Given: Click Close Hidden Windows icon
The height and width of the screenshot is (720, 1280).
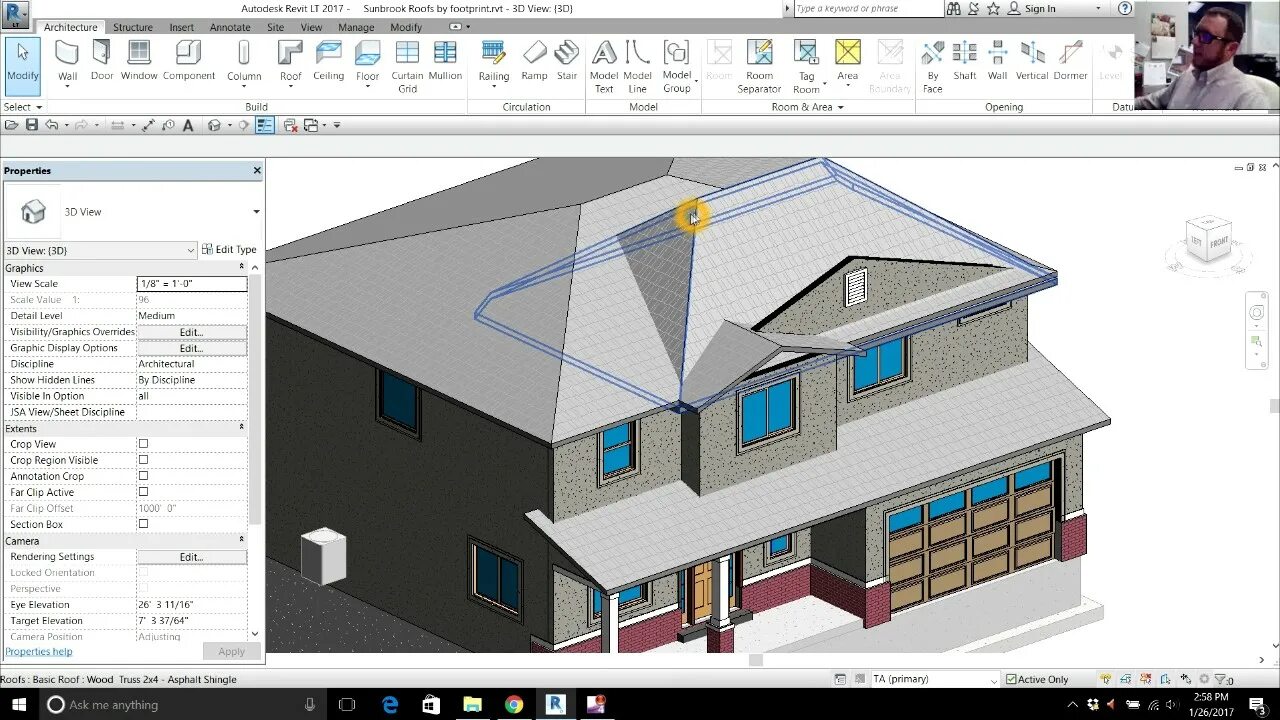Looking at the screenshot, I should pos(291,125).
